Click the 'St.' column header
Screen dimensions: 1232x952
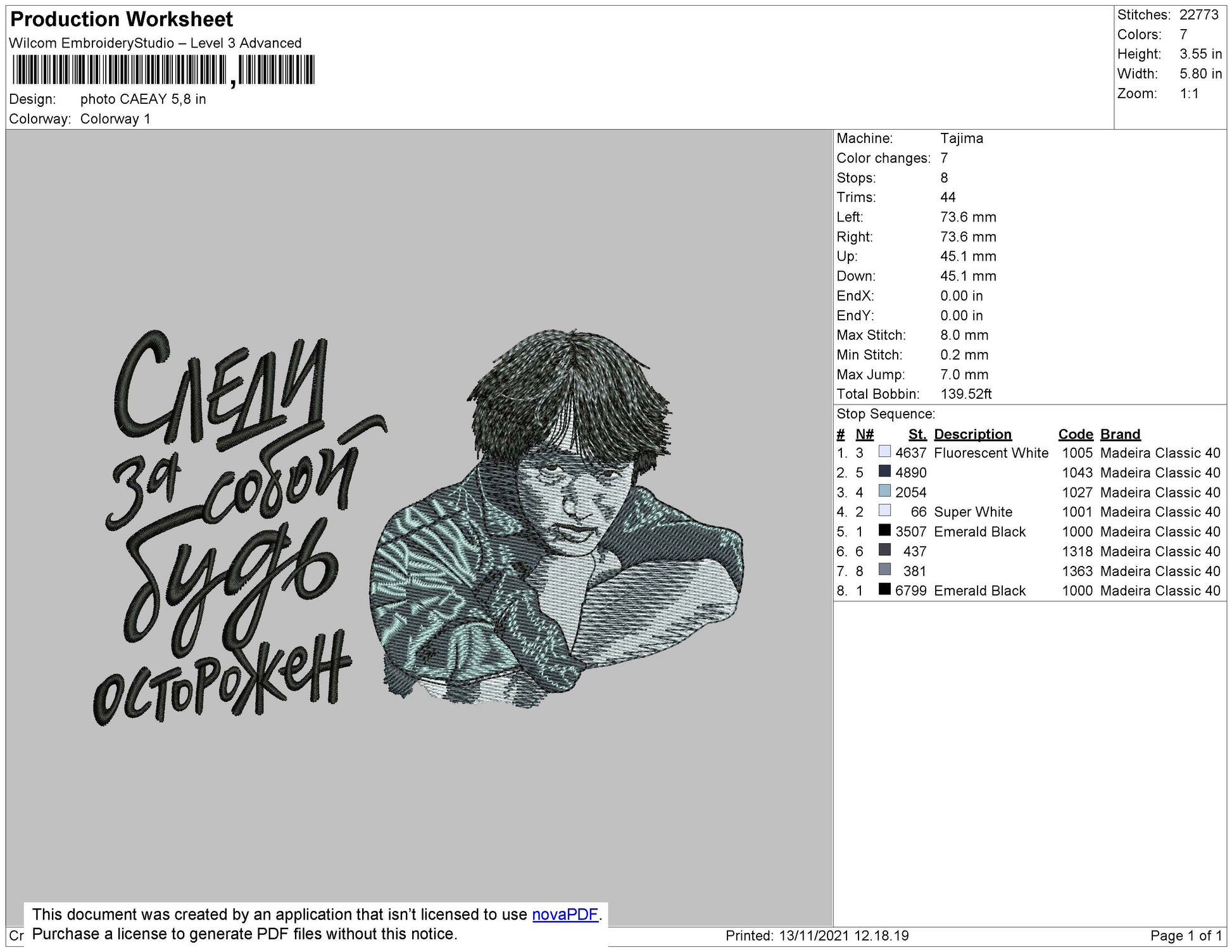pyautogui.click(x=917, y=434)
